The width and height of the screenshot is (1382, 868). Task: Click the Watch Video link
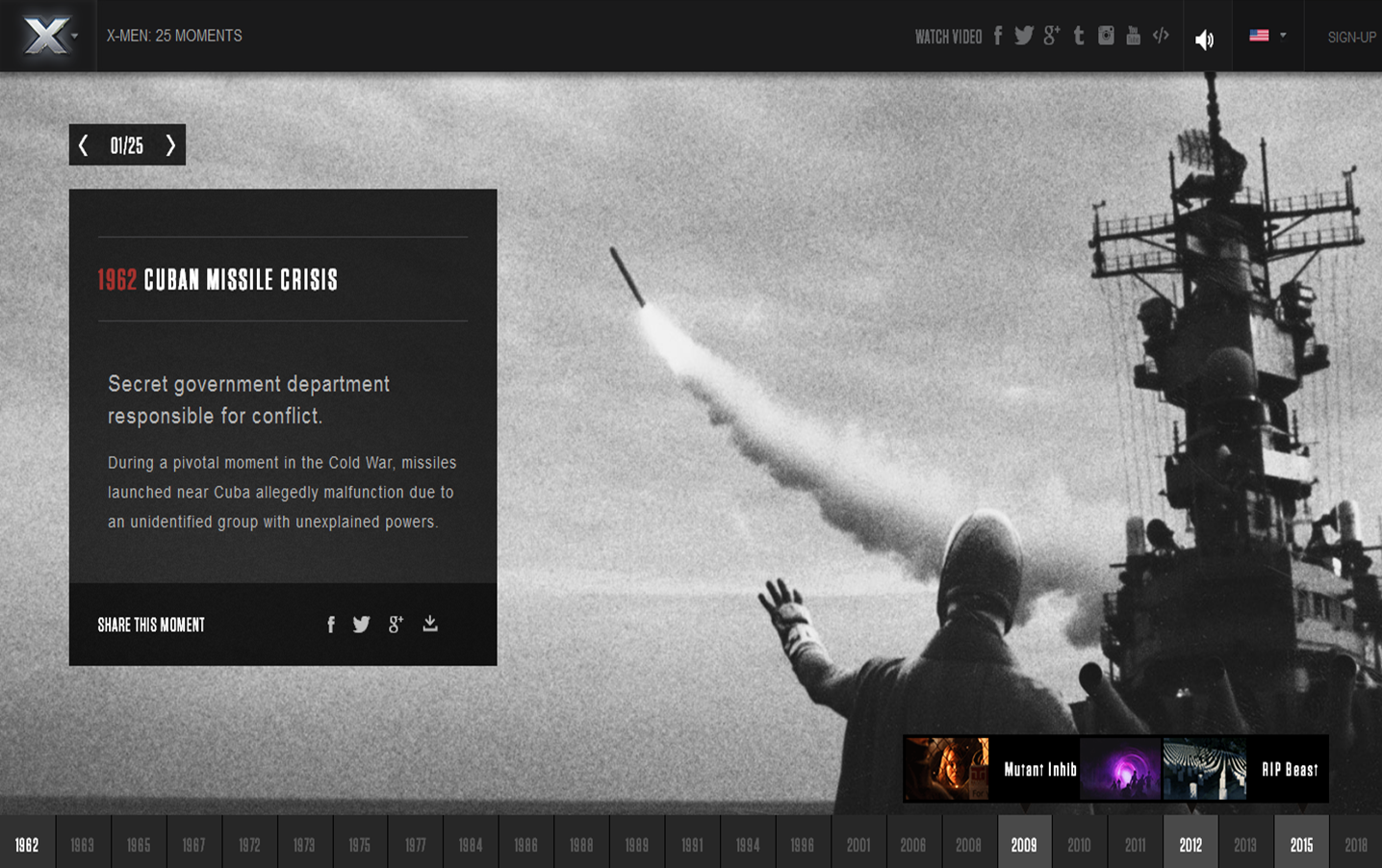point(948,38)
